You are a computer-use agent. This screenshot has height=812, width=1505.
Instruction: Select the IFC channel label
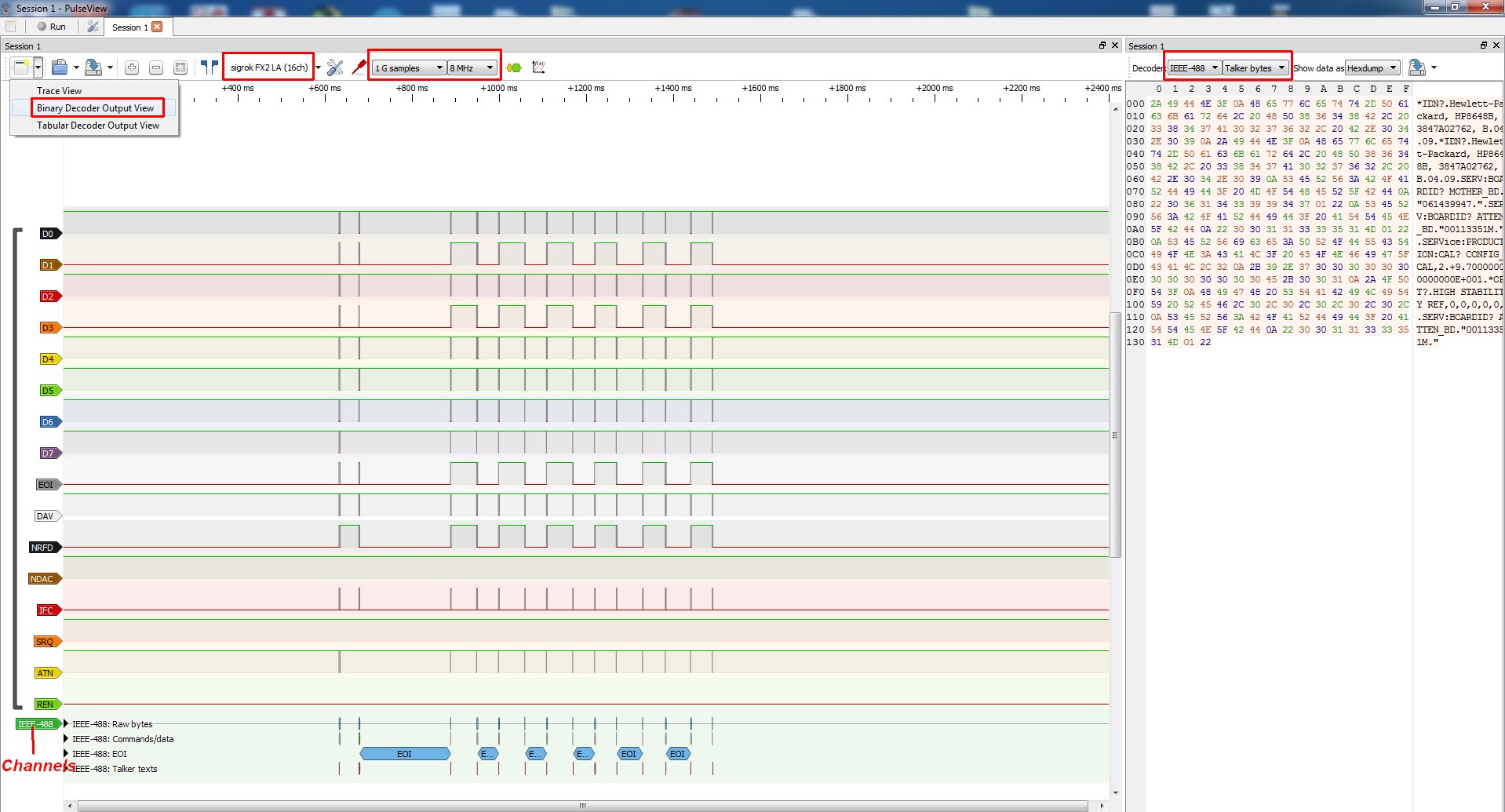(x=49, y=610)
